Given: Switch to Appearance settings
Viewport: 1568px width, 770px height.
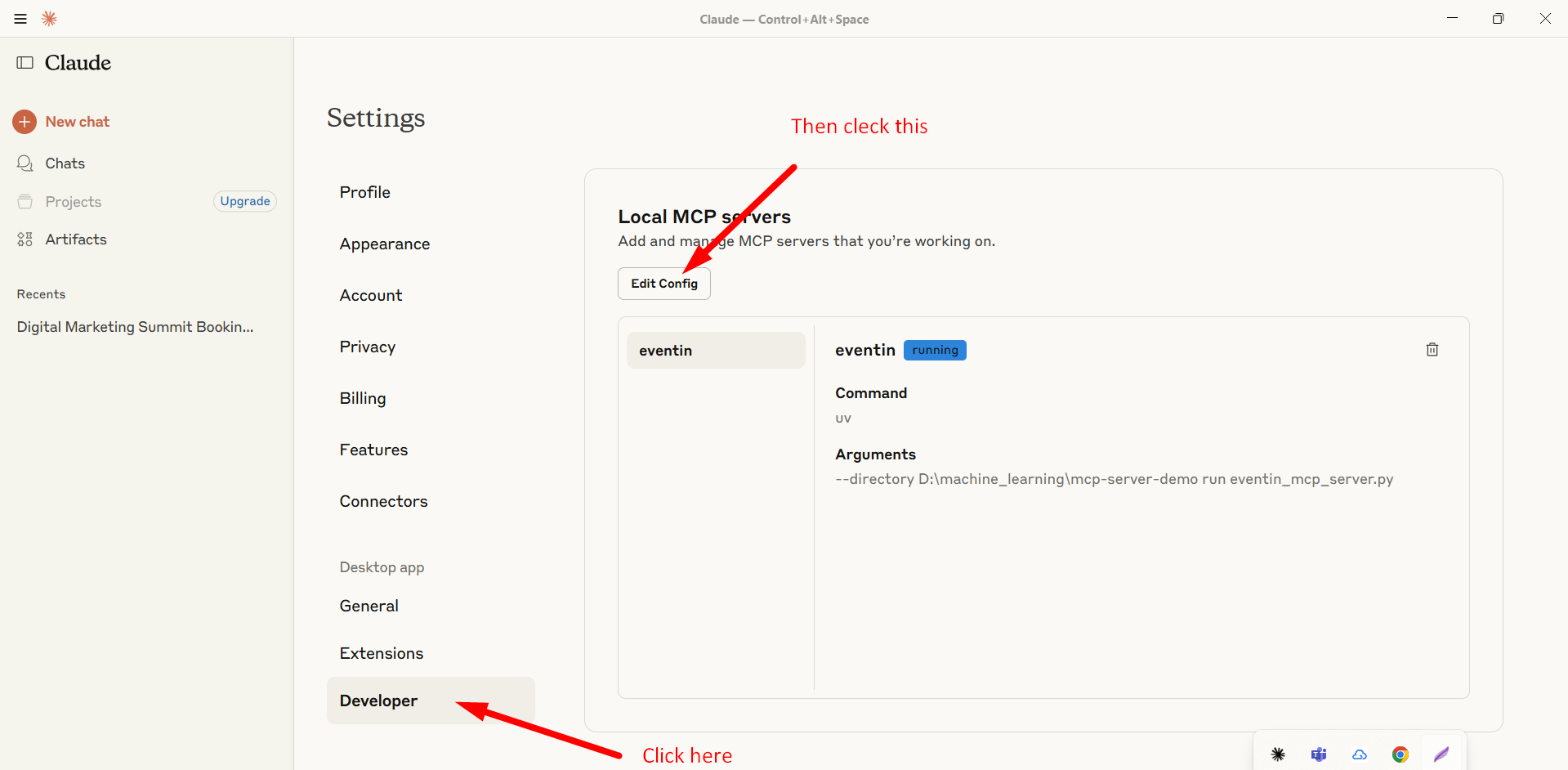Looking at the screenshot, I should [x=385, y=244].
